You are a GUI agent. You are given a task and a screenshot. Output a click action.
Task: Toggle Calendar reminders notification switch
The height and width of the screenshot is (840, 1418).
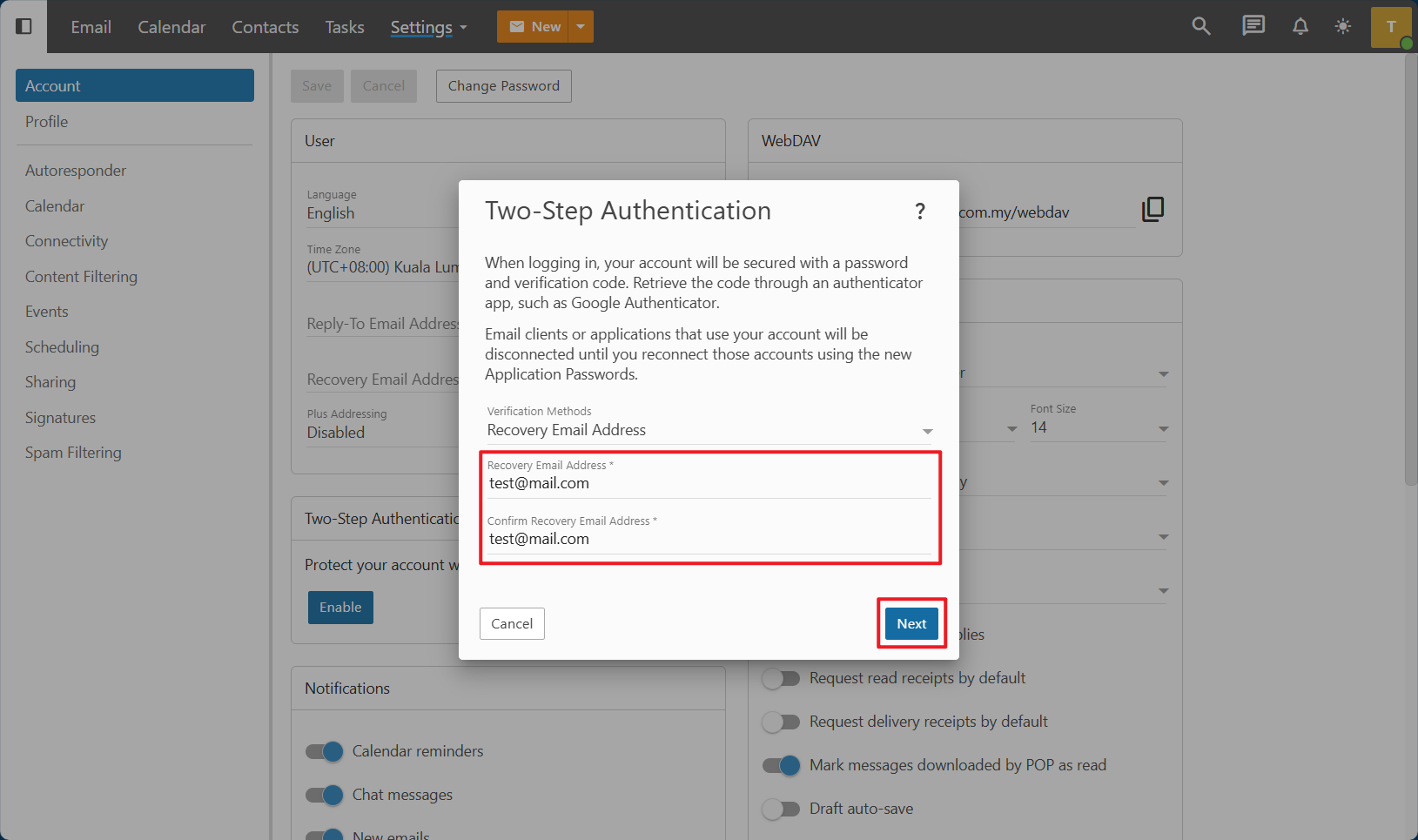pyautogui.click(x=325, y=751)
